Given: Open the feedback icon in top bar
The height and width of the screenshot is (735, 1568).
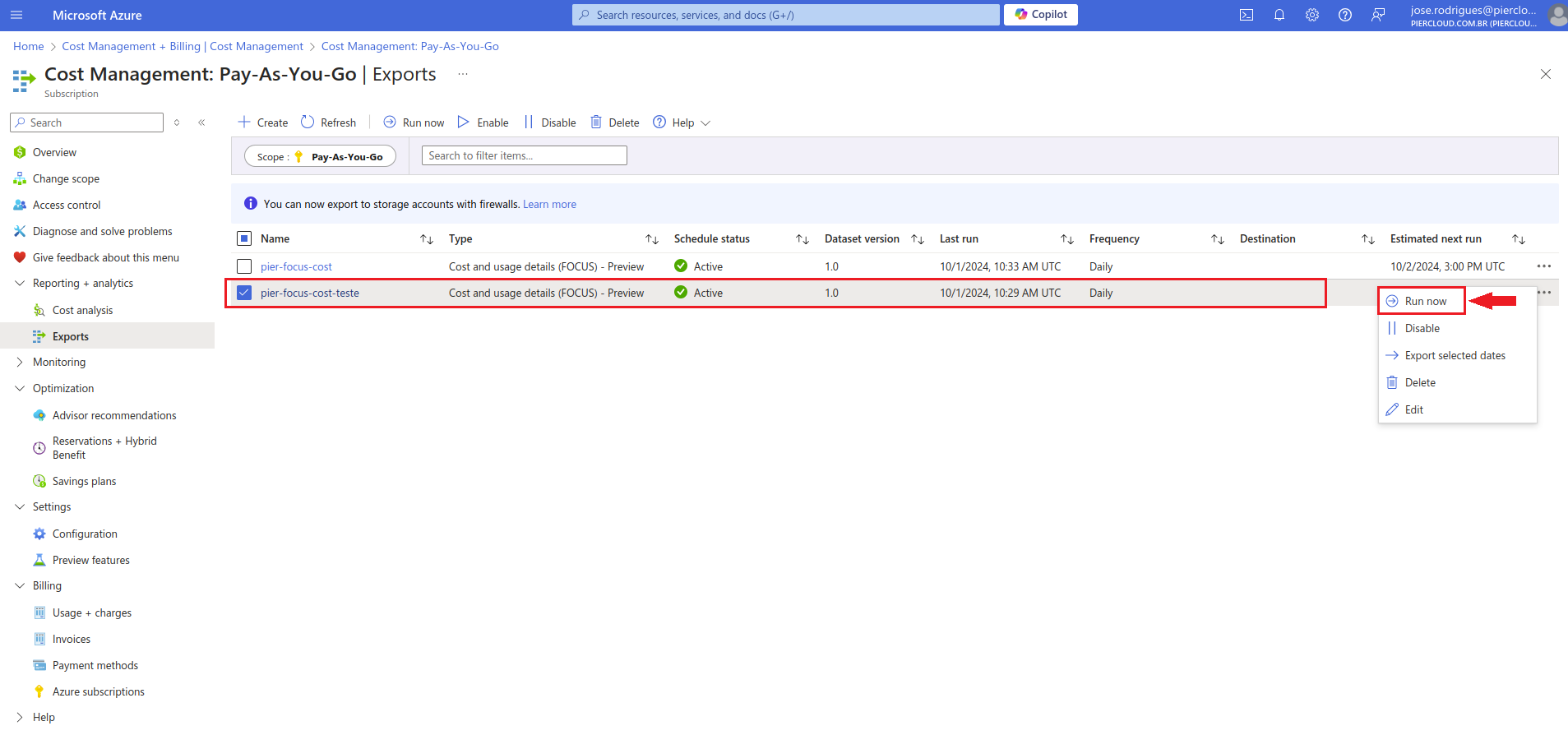Looking at the screenshot, I should [1378, 15].
